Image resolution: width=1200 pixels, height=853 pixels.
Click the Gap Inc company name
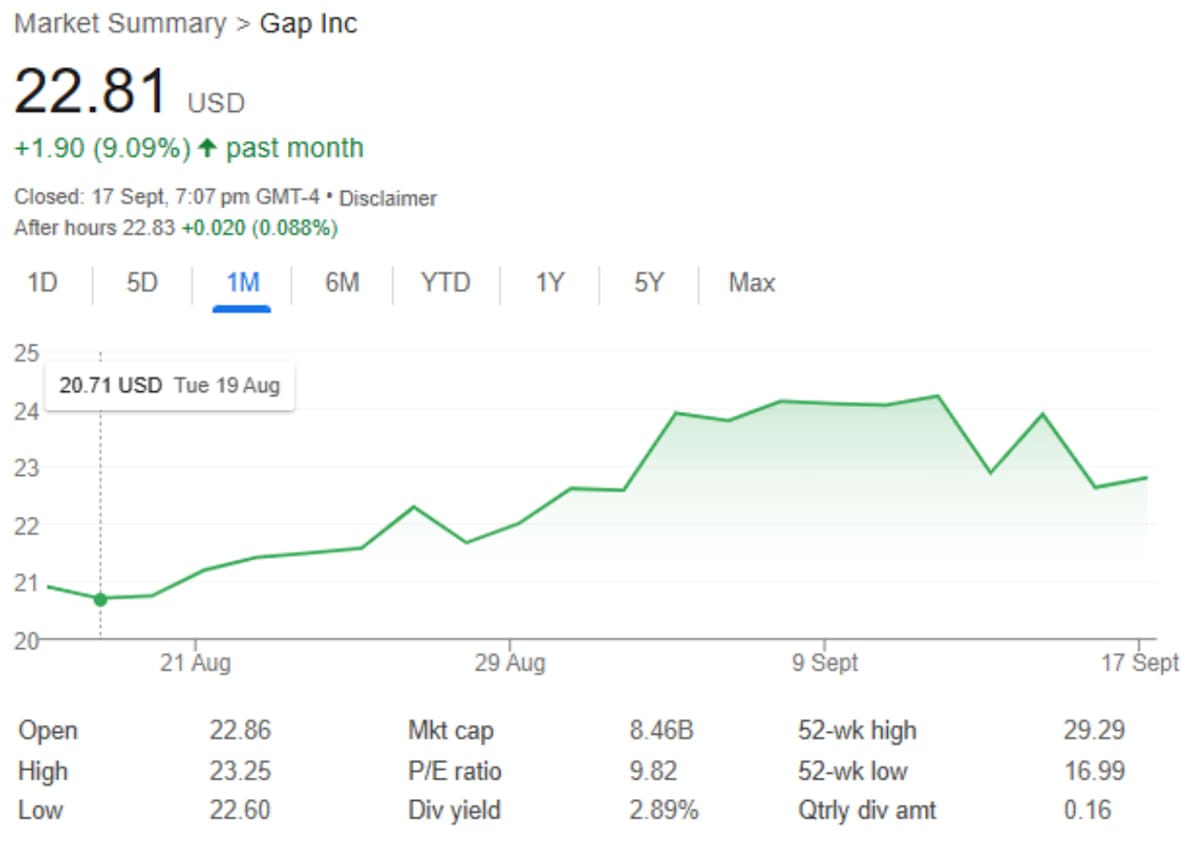308,24
